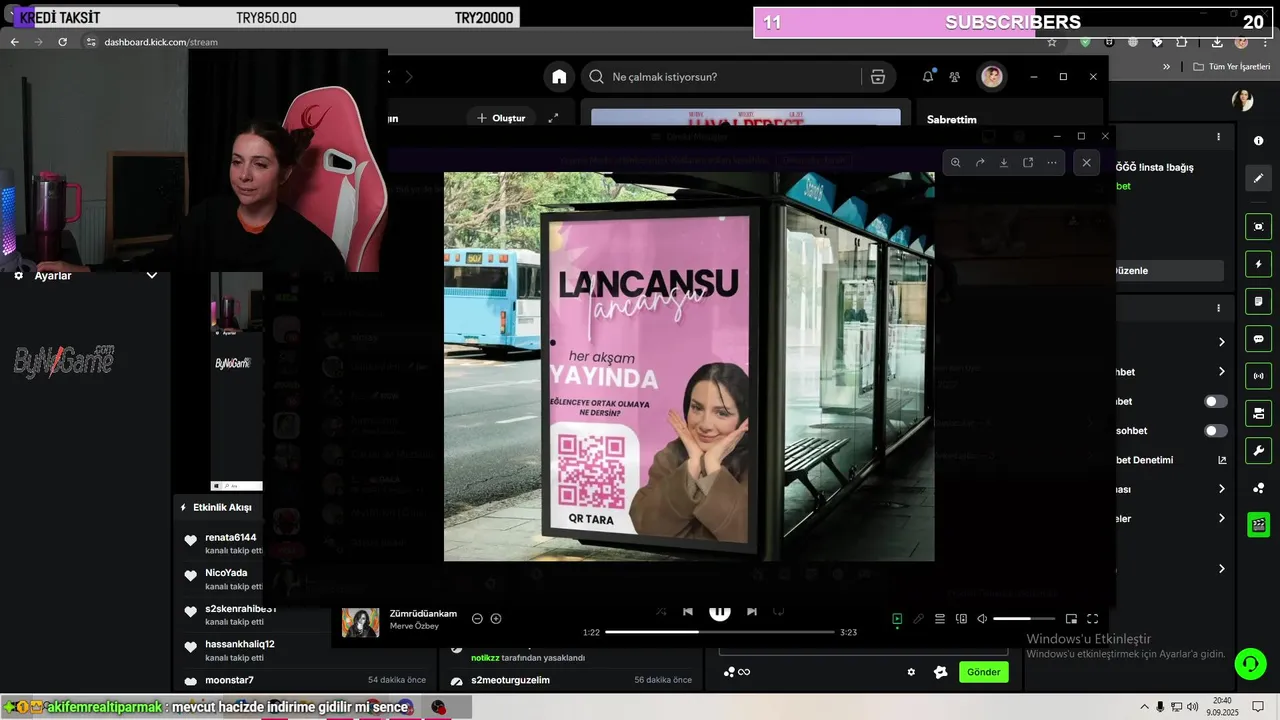Skip to next Spotify track
The height and width of the screenshot is (720, 1280).
[x=752, y=612]
